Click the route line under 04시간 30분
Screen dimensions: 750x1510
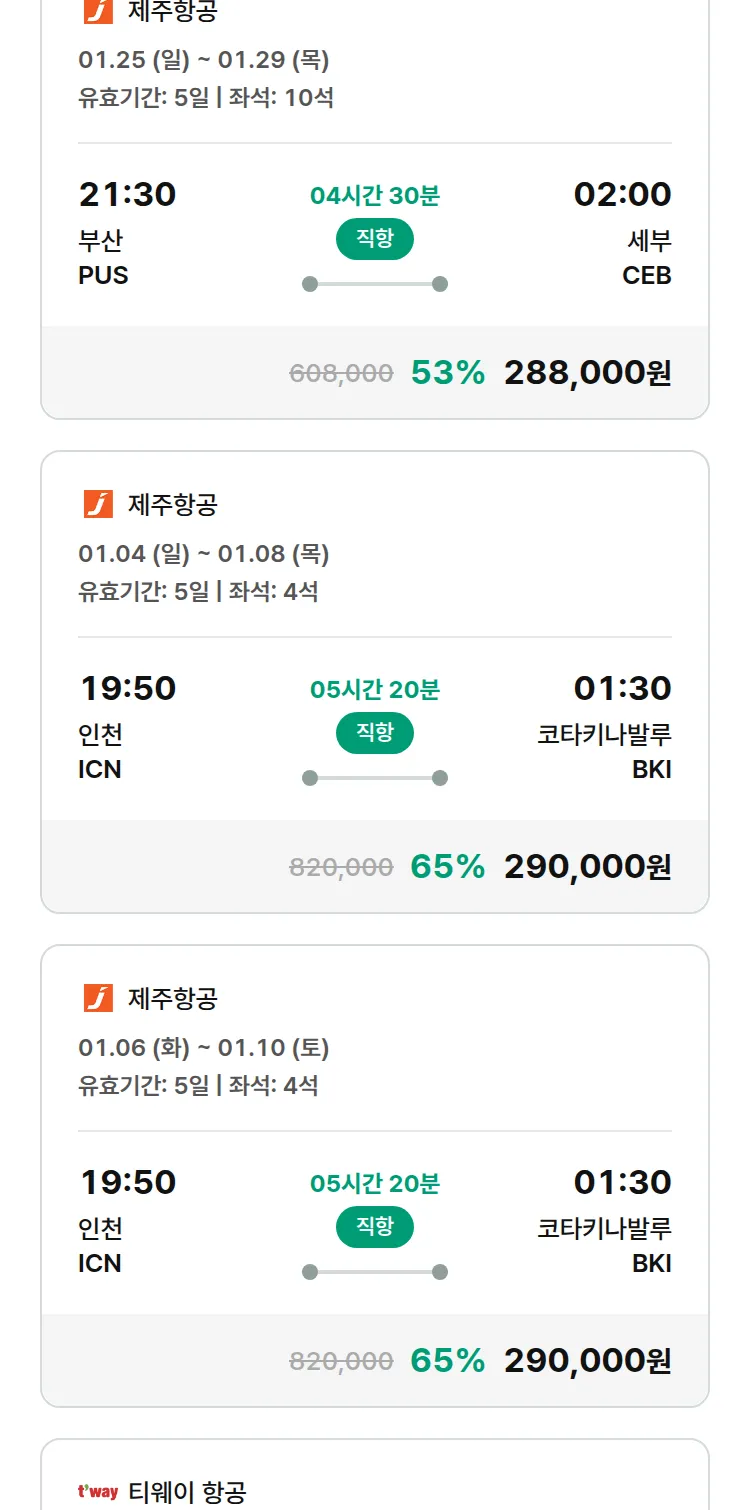pos(374,284)
